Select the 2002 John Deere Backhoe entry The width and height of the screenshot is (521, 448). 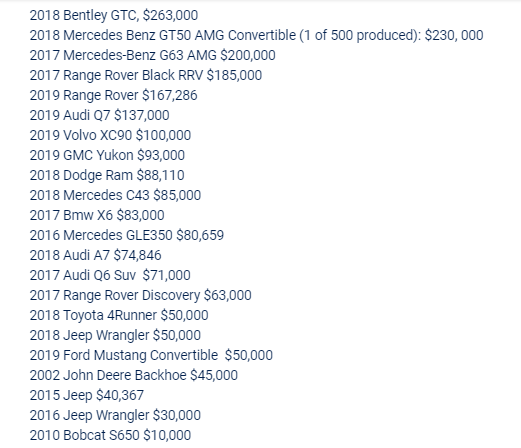(134, 375)
